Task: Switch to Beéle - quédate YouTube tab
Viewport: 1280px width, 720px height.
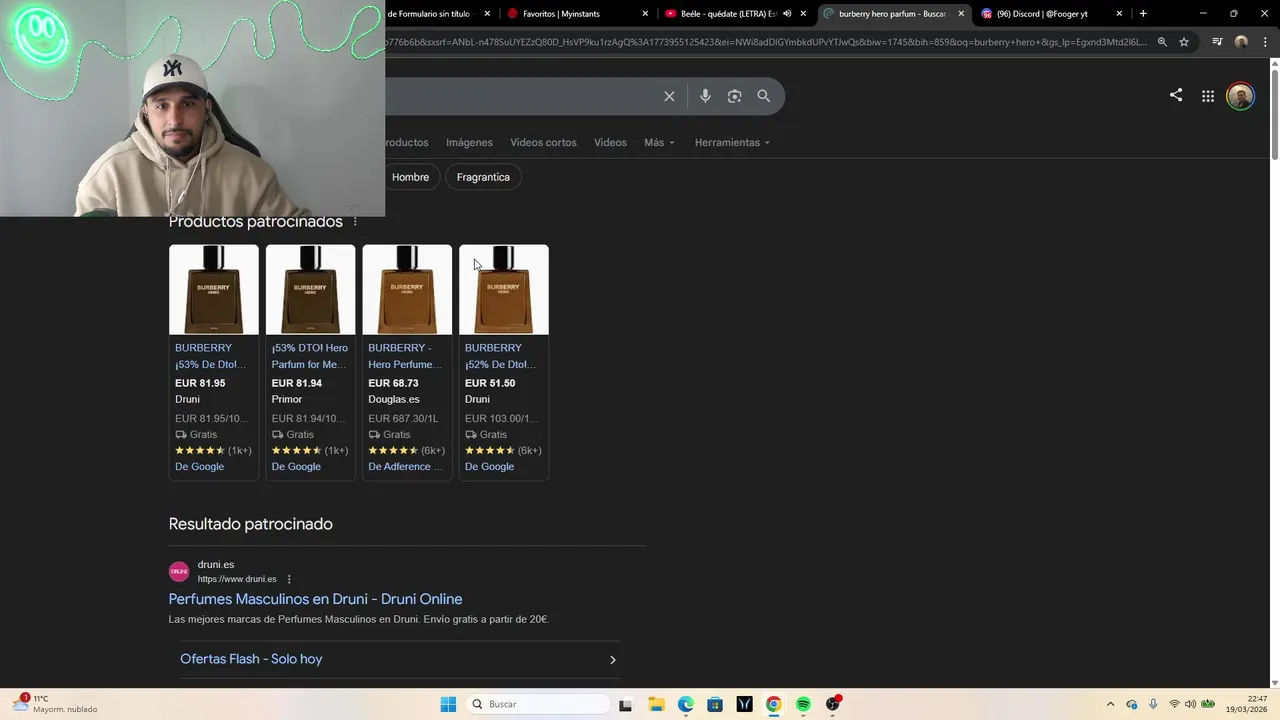Action: (735, 14)
